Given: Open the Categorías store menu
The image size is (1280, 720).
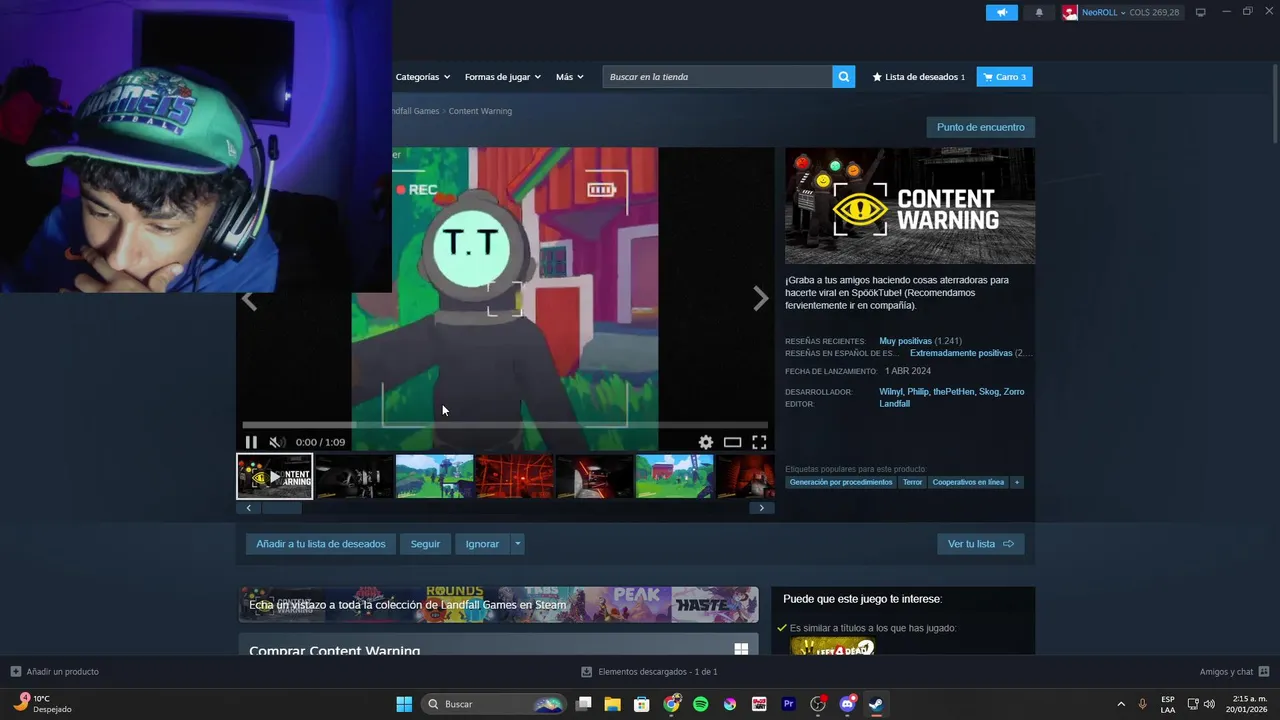Looking at the screenshot, I should point(422,77).
